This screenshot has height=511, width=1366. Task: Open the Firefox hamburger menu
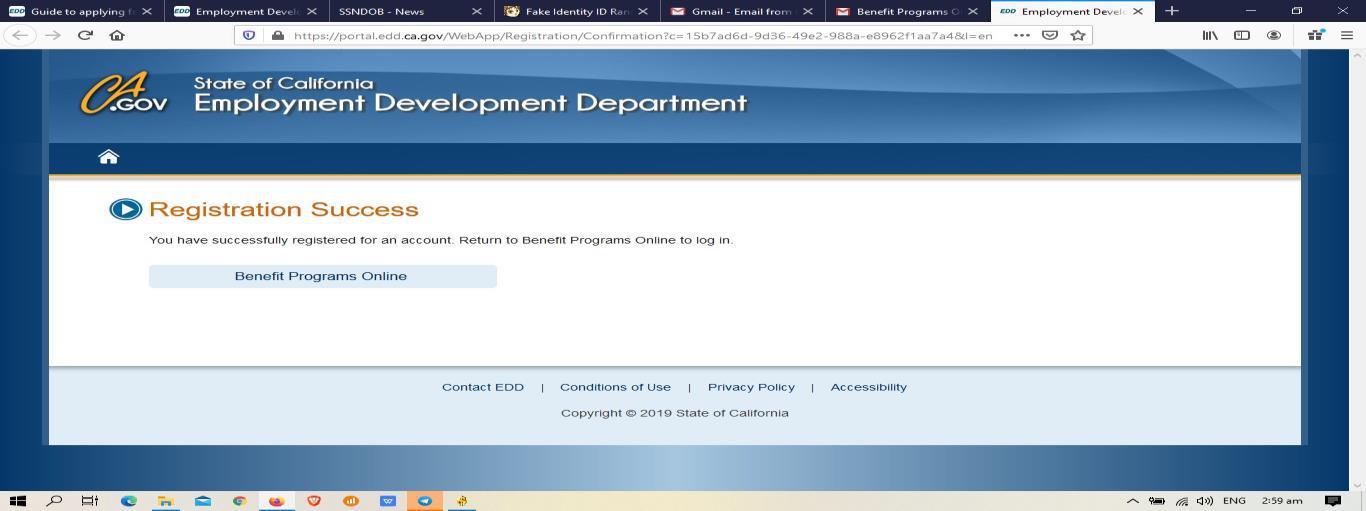tap(1346, 35)
